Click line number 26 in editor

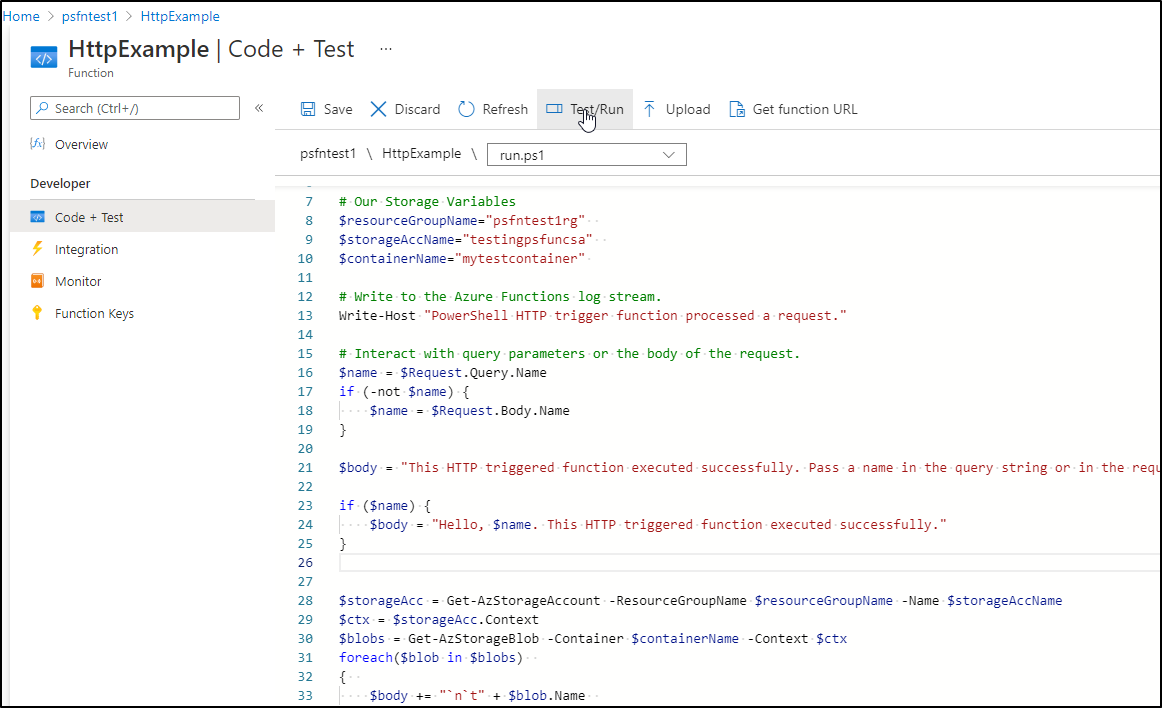pos(305,563)
